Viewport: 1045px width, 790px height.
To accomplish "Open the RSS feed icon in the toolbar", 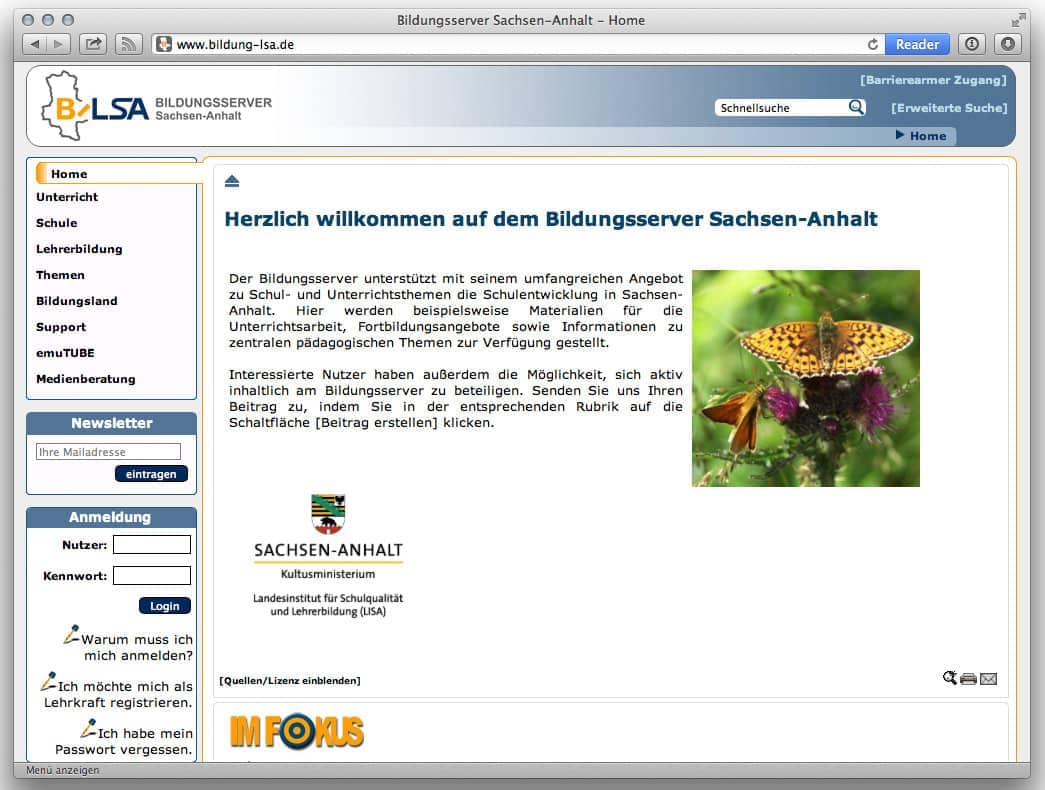I will click(x=128, y=44).
